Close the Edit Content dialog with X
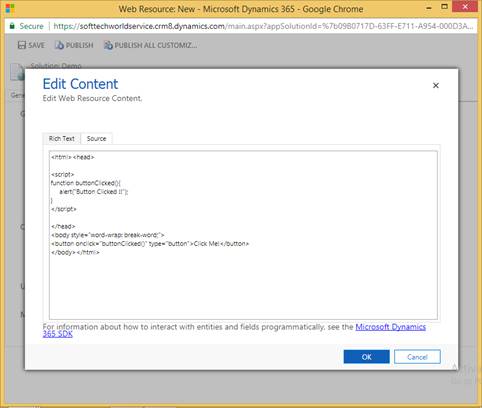The width and height of the screenshot is (482, 408). click(x=436, y=86)
